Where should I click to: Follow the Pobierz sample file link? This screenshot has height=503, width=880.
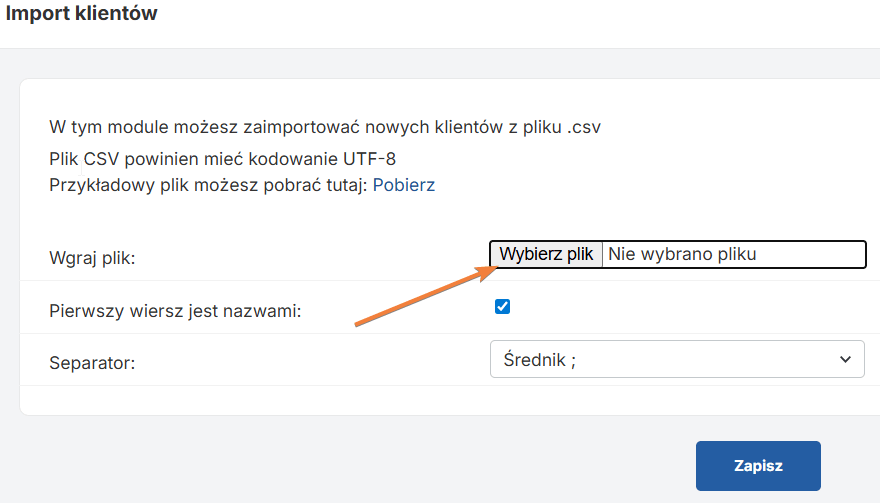coord(404,185)
